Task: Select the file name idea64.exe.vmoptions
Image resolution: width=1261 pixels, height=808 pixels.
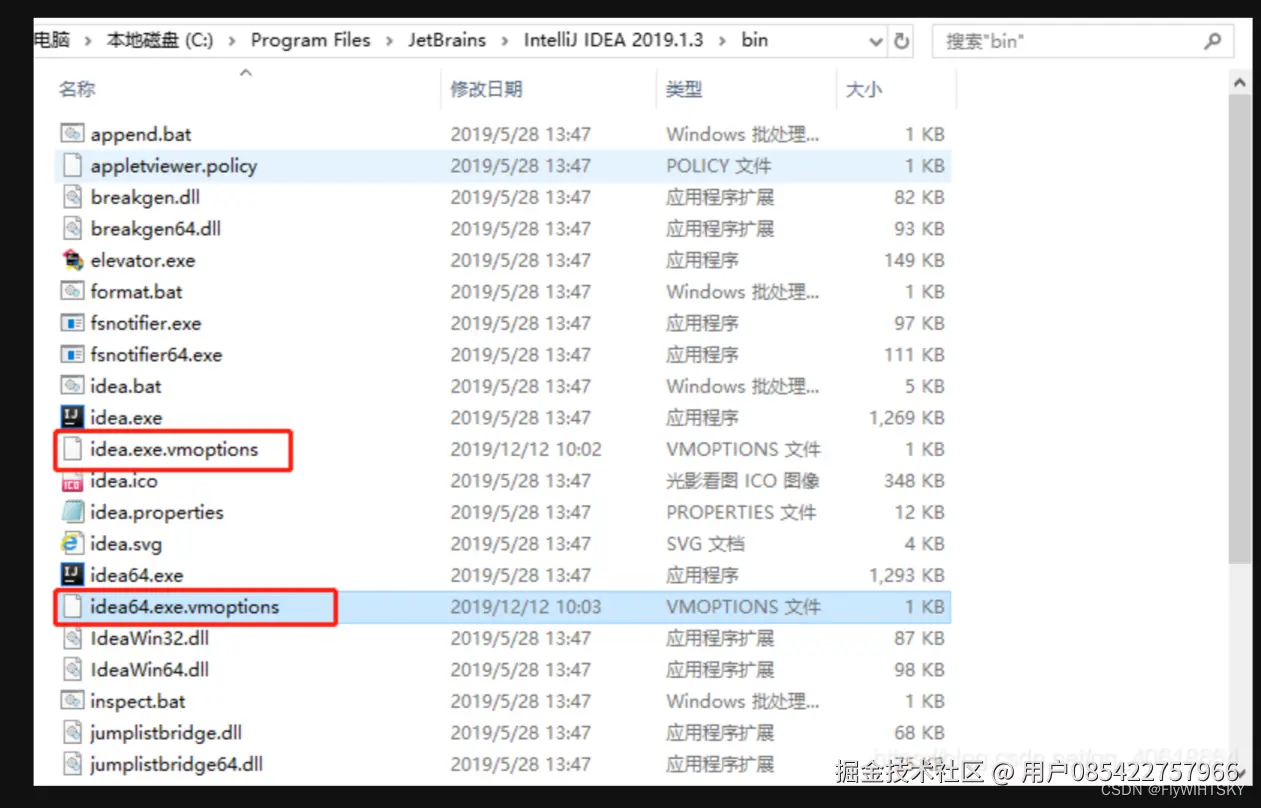Action: (x=185, y=607)
